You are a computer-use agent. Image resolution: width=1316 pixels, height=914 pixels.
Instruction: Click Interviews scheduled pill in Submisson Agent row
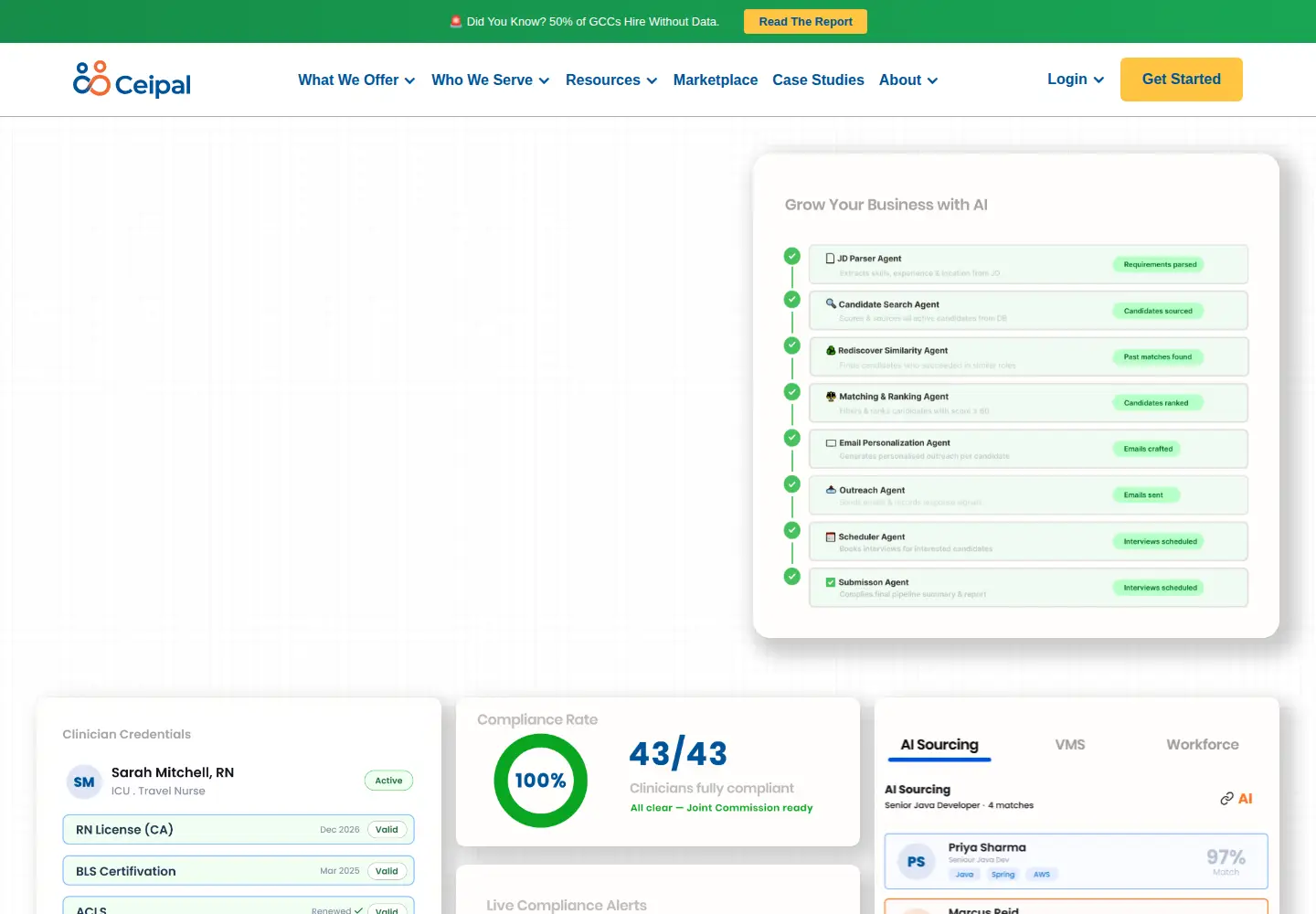(x=1160, y=588)
